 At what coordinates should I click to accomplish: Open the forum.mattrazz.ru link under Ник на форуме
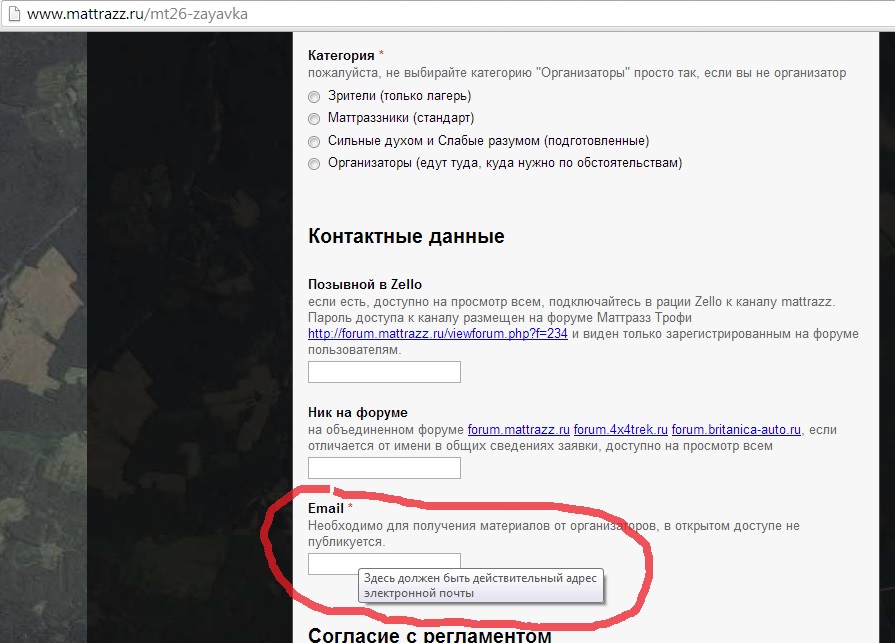tap(518, 430)
